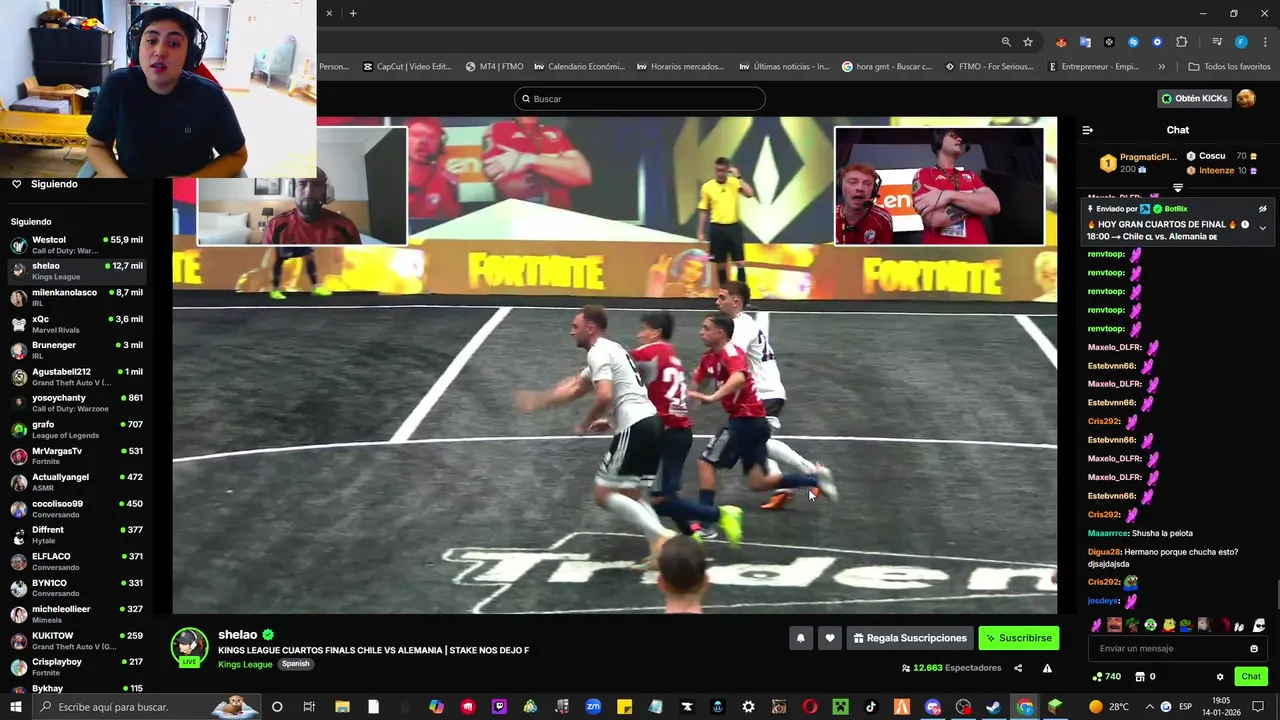Open the Chrome extensions puzzle icon
The width and height of the screenshot is (1280, 720).
point(1181,42)
